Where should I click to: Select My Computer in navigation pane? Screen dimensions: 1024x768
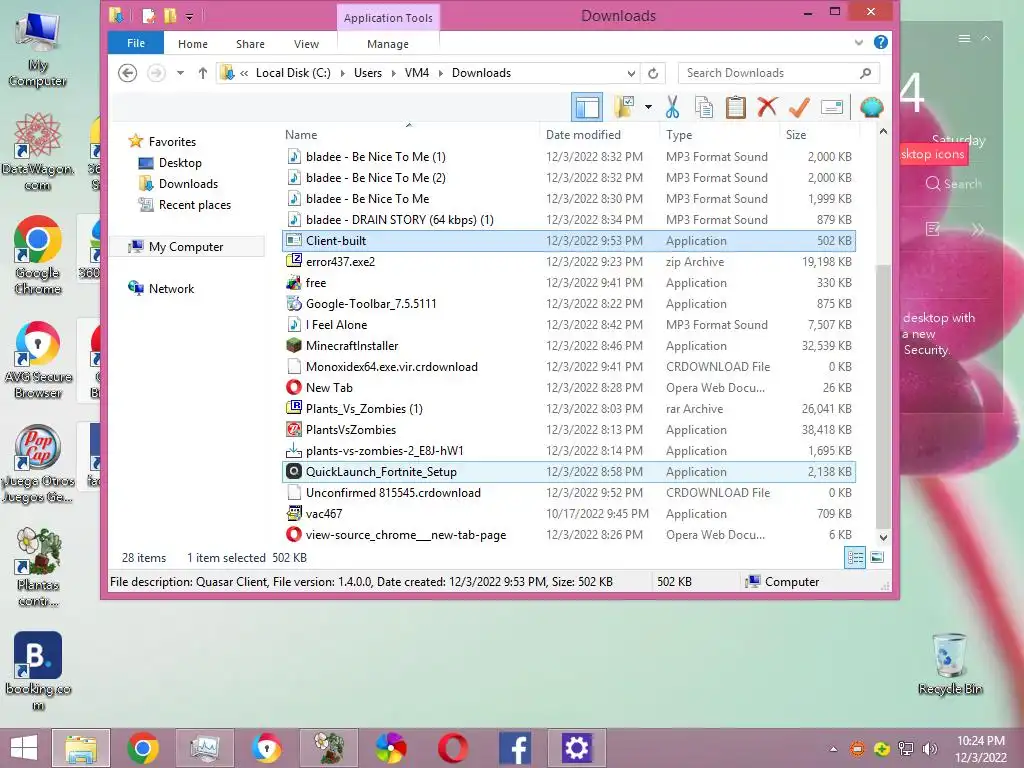[185, 246]
